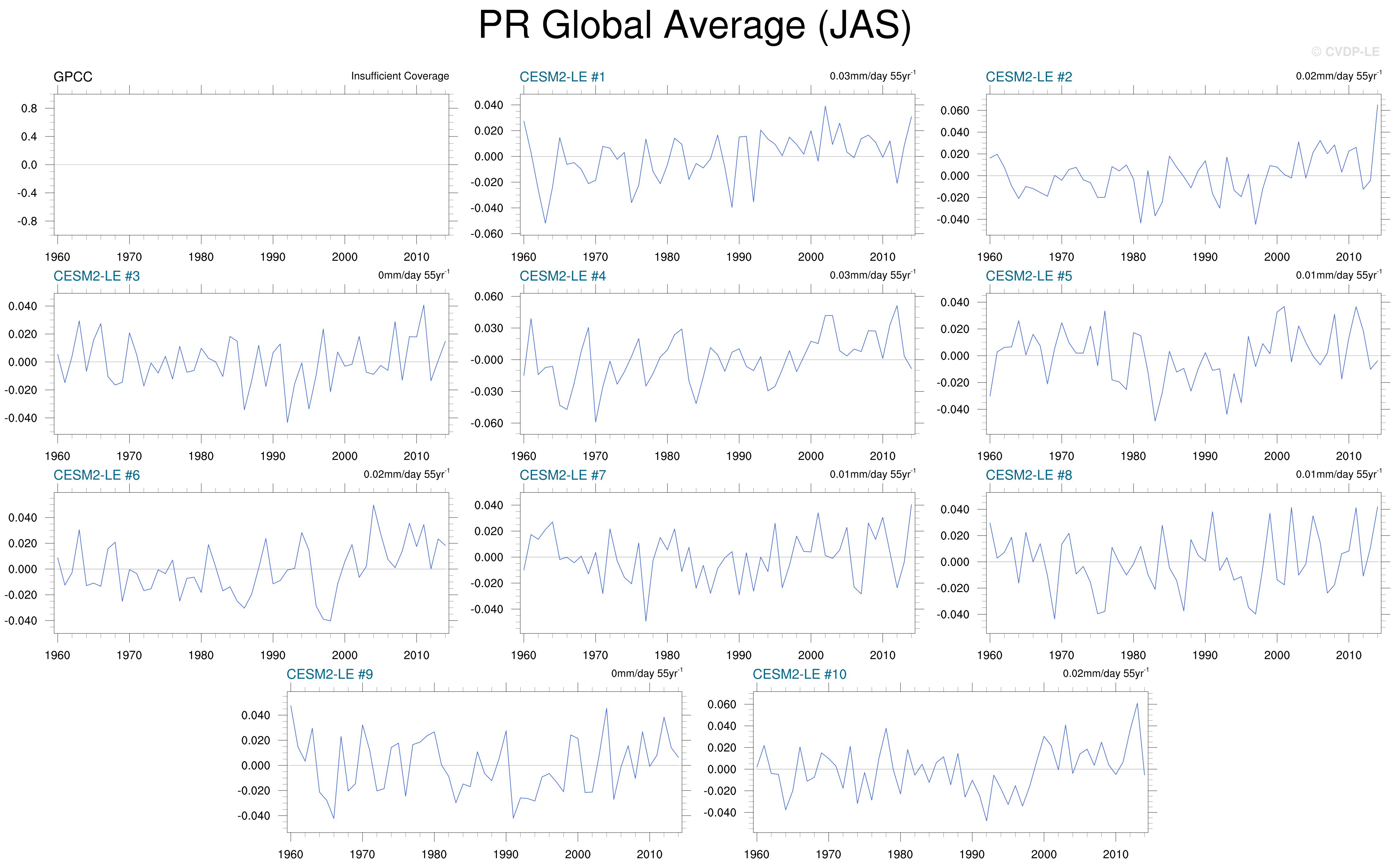Click the Insufficient Coverage text

point(400,76)
